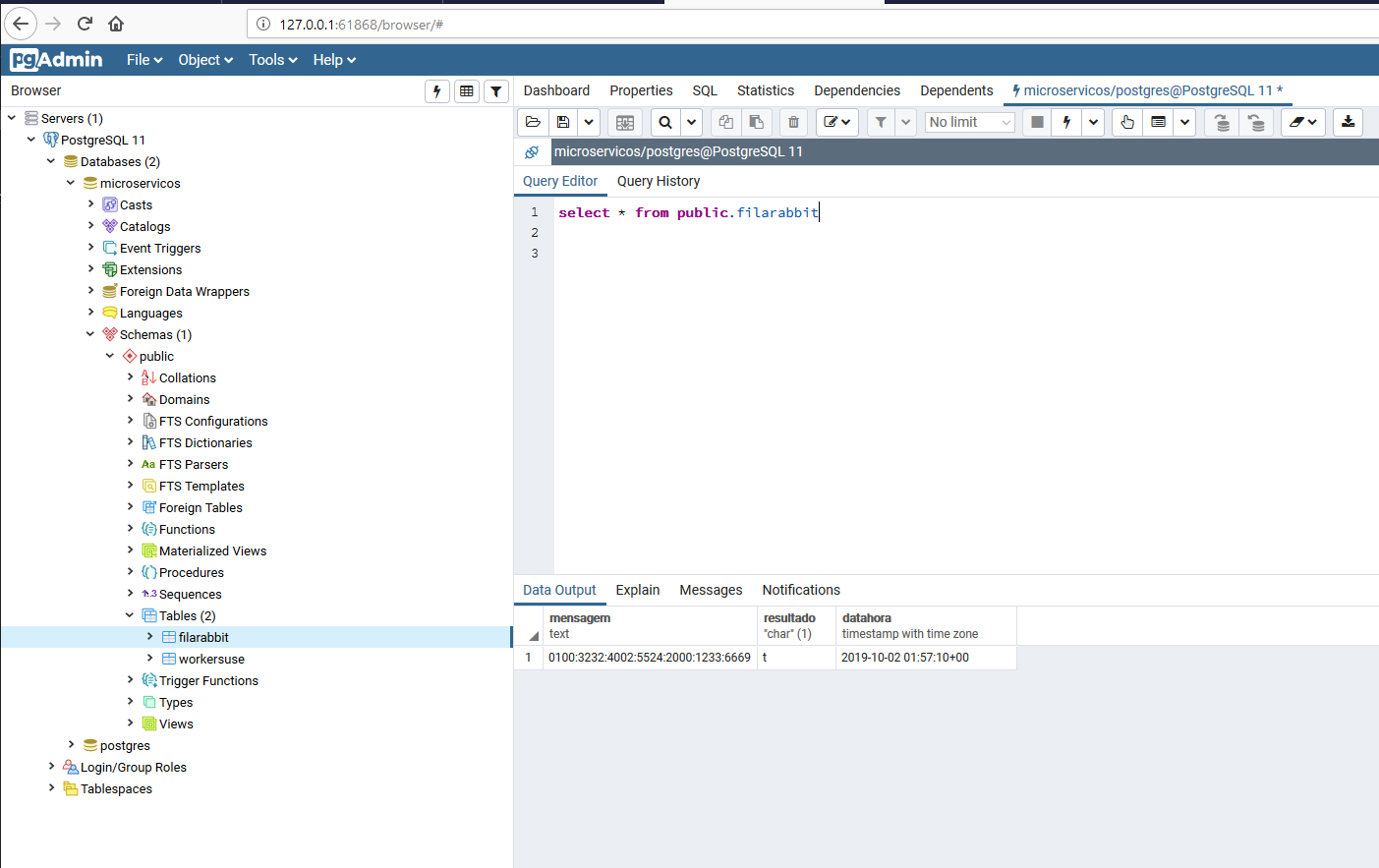Open the Notifications results tab

click(801, 590)
